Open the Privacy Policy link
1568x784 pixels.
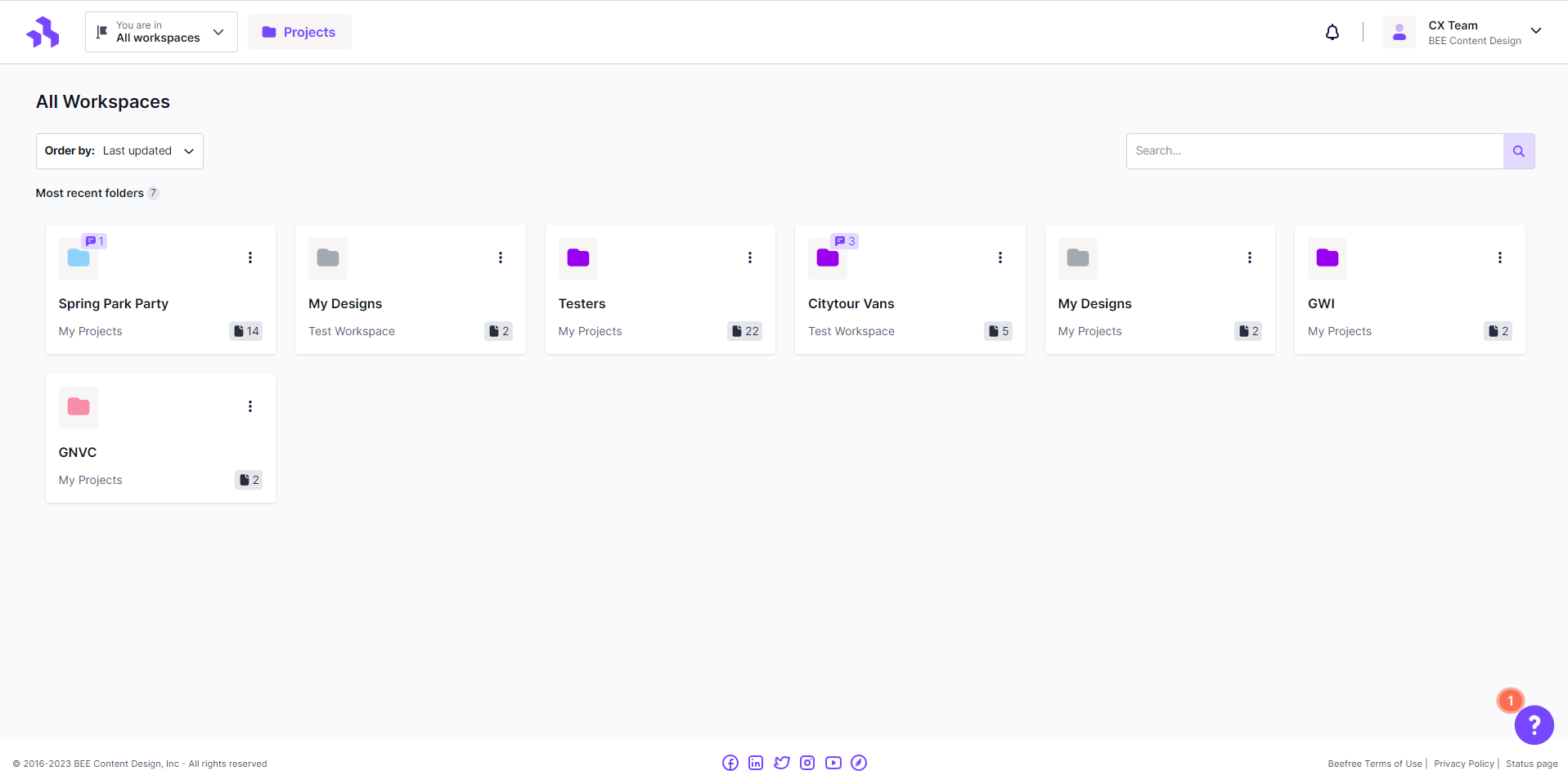click(1464, 764)
